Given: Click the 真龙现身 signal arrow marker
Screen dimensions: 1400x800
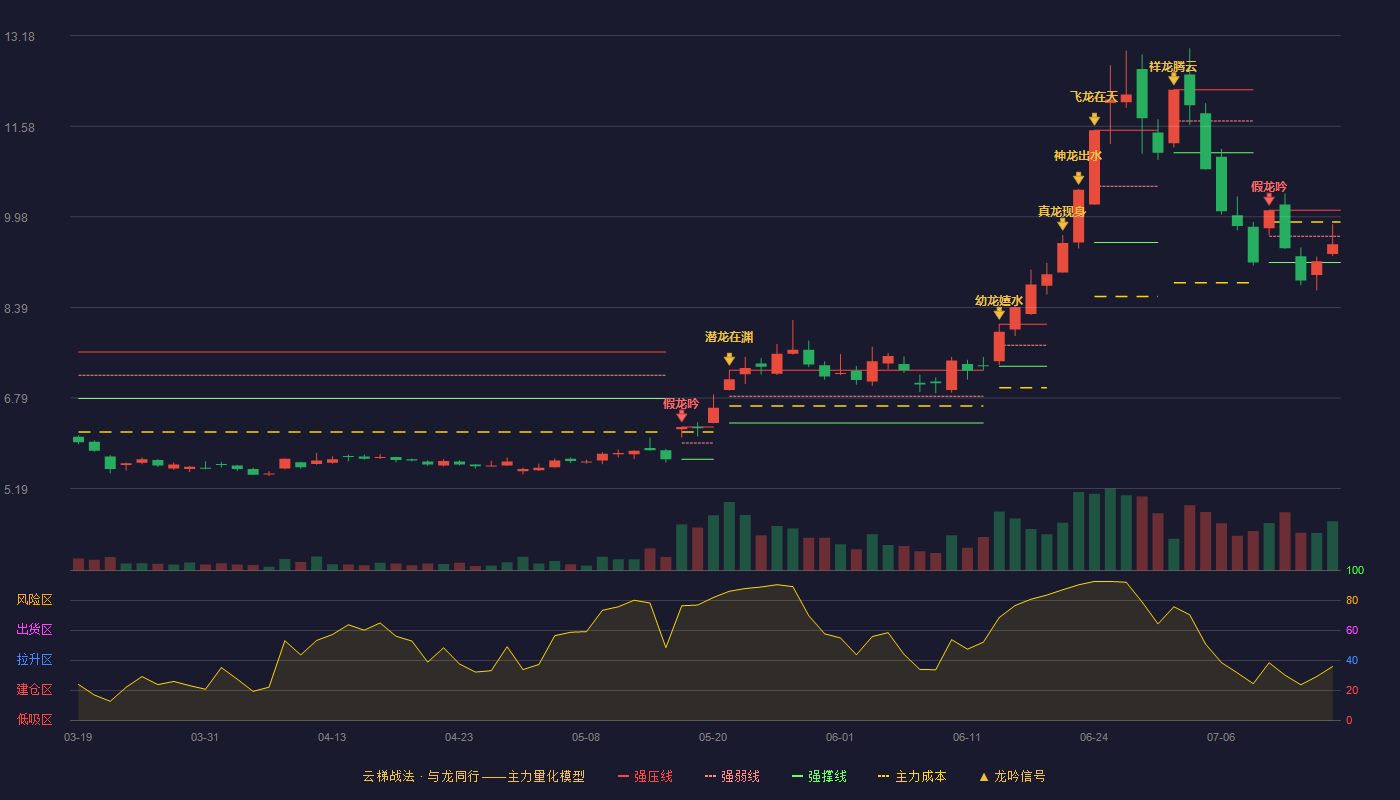Looking at the screenshot, I should tap(1063, 224).
